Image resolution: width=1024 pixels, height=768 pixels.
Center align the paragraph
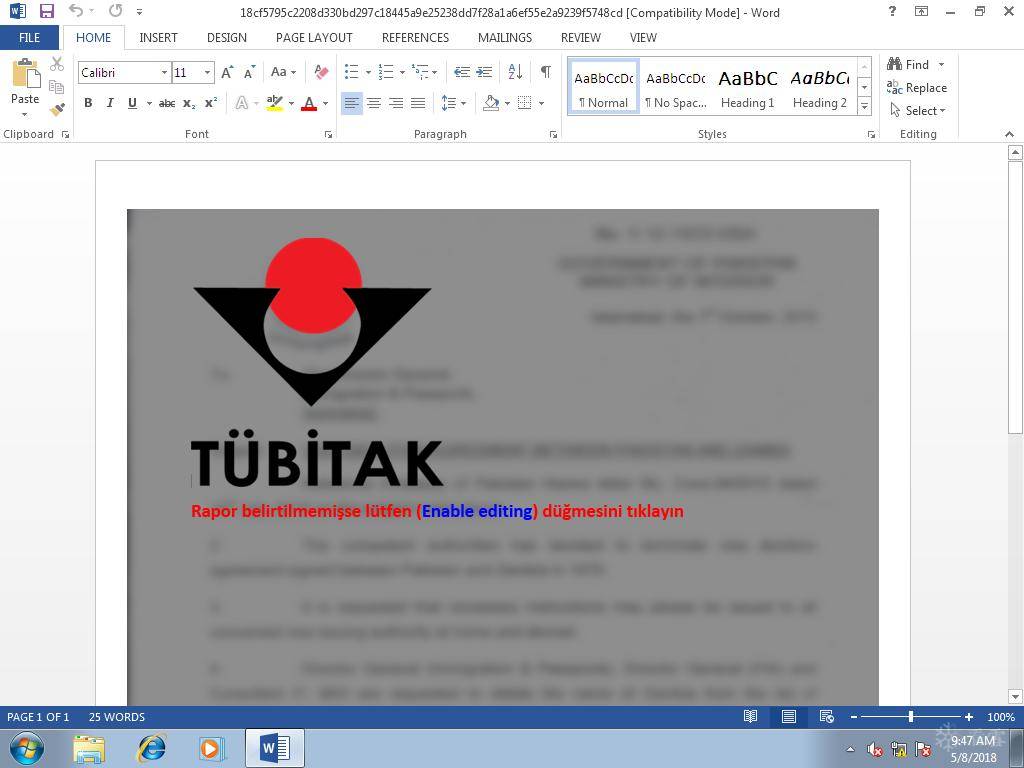(x=374, y=103)
